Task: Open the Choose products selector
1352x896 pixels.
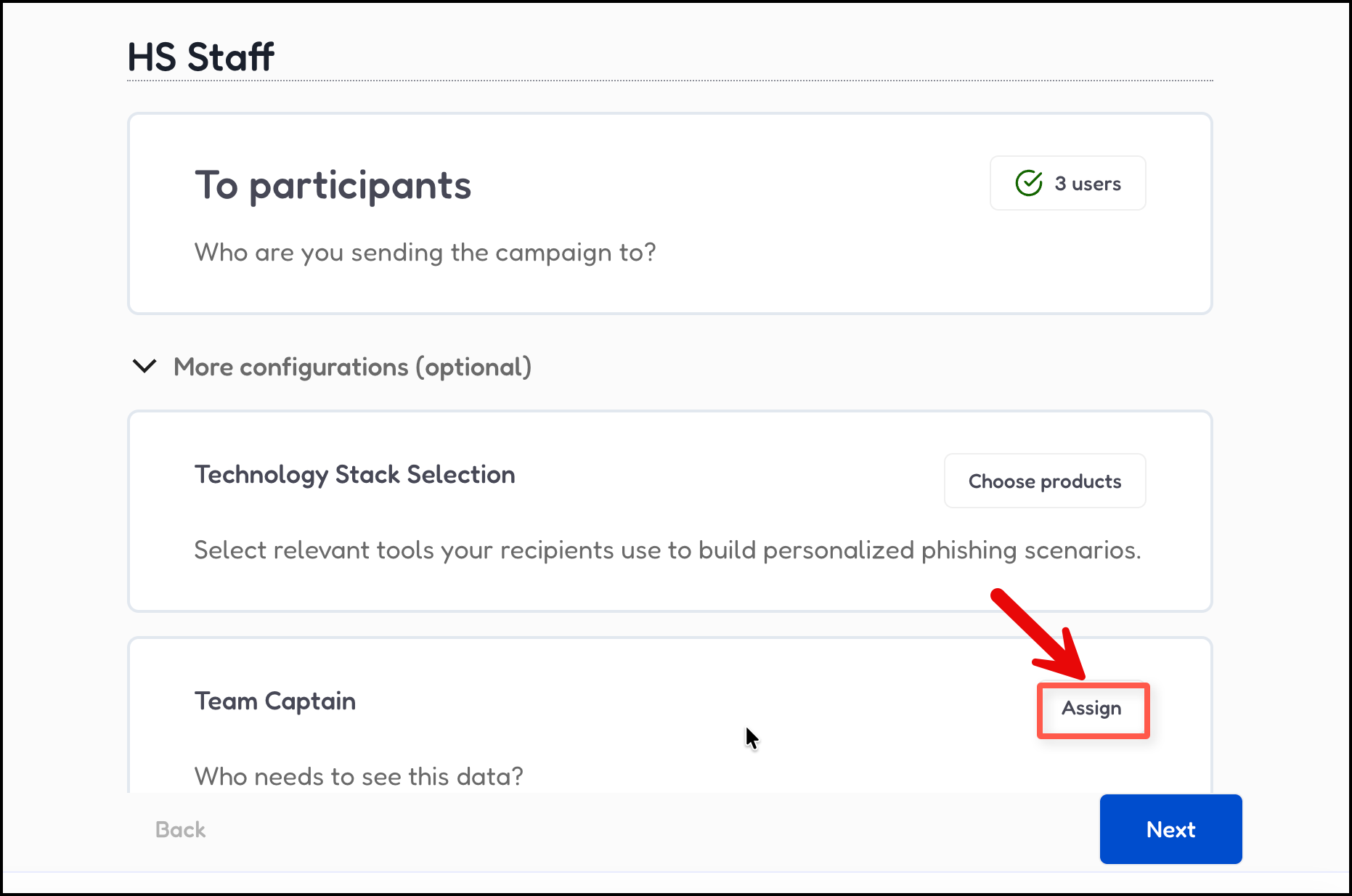Action: 1044,481
